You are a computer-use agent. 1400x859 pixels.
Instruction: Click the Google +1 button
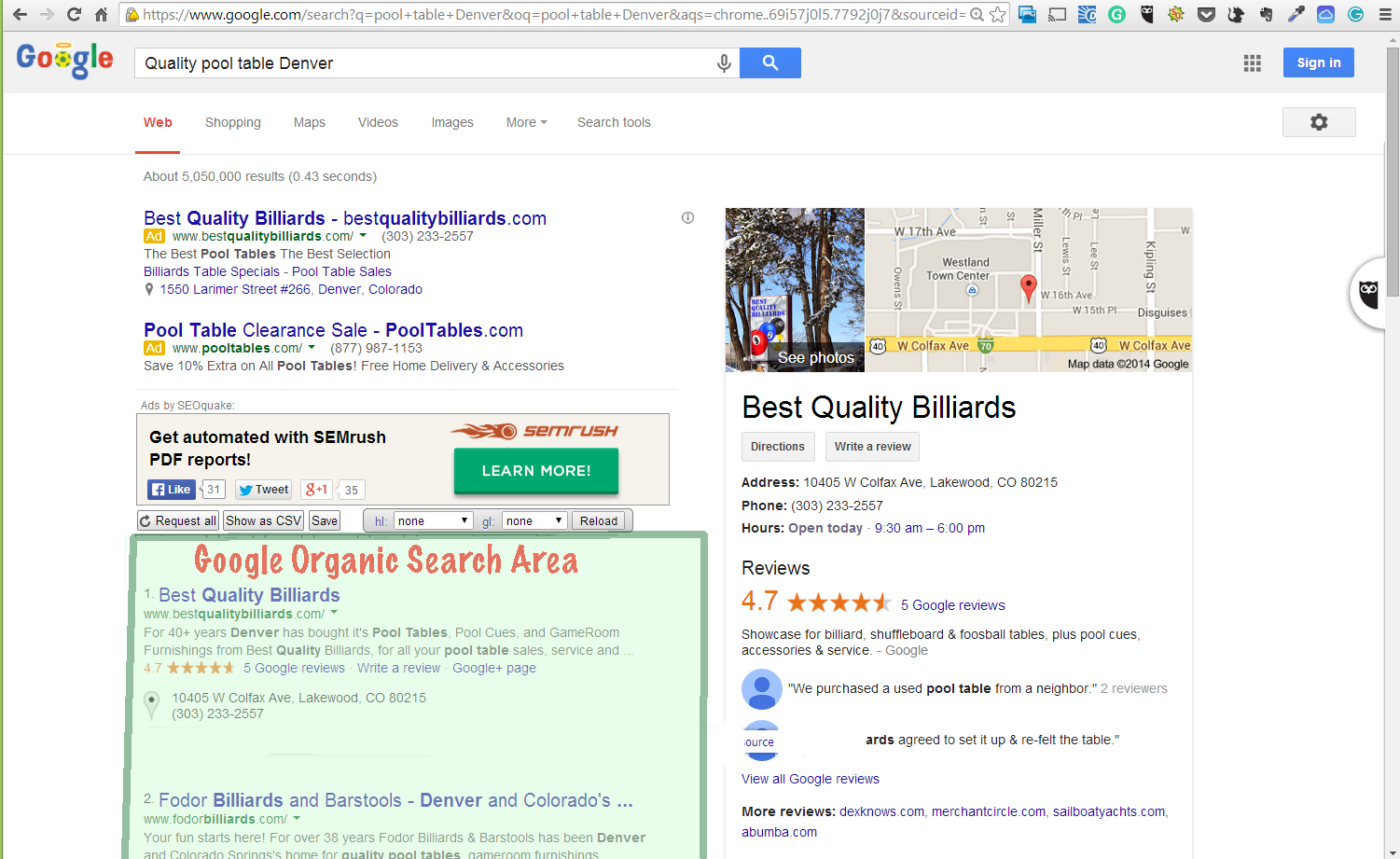(x=316, y=489)
